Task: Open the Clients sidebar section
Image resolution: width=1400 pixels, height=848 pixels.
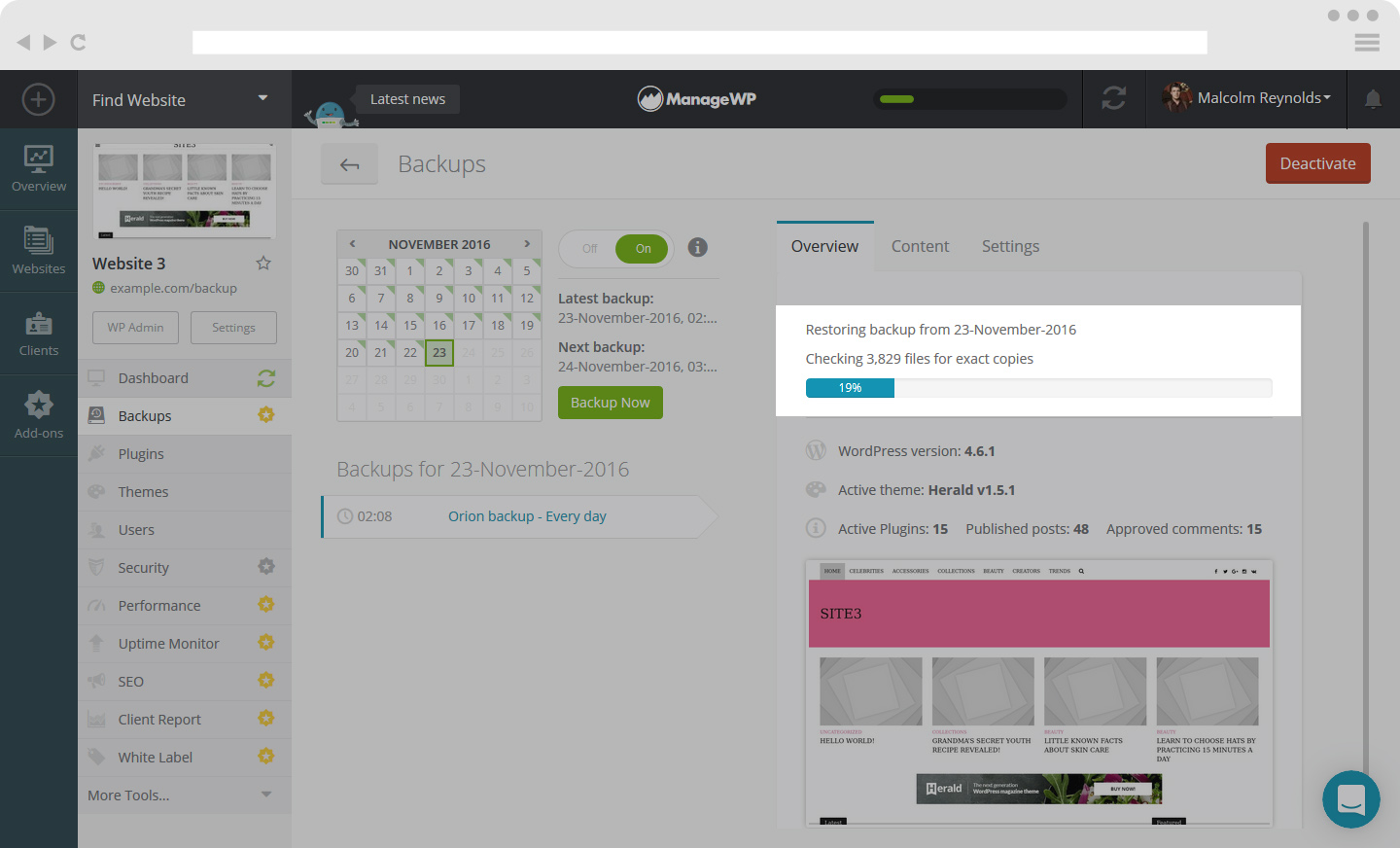Action: point(39,334)
